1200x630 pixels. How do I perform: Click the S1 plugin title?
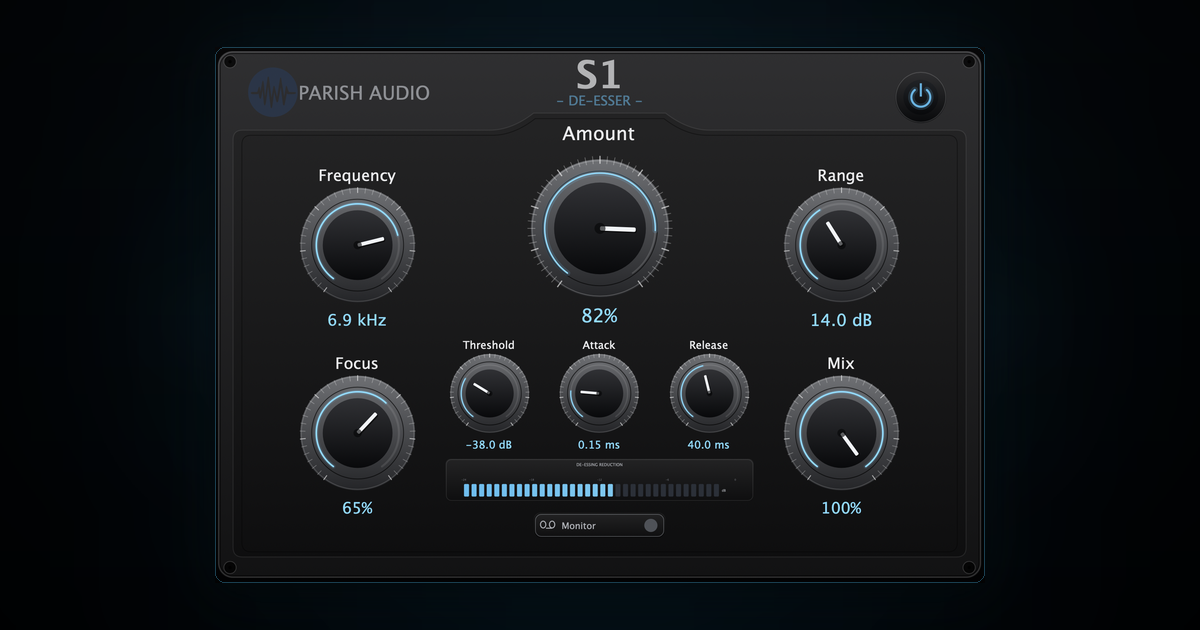click(x=599, y=76)
